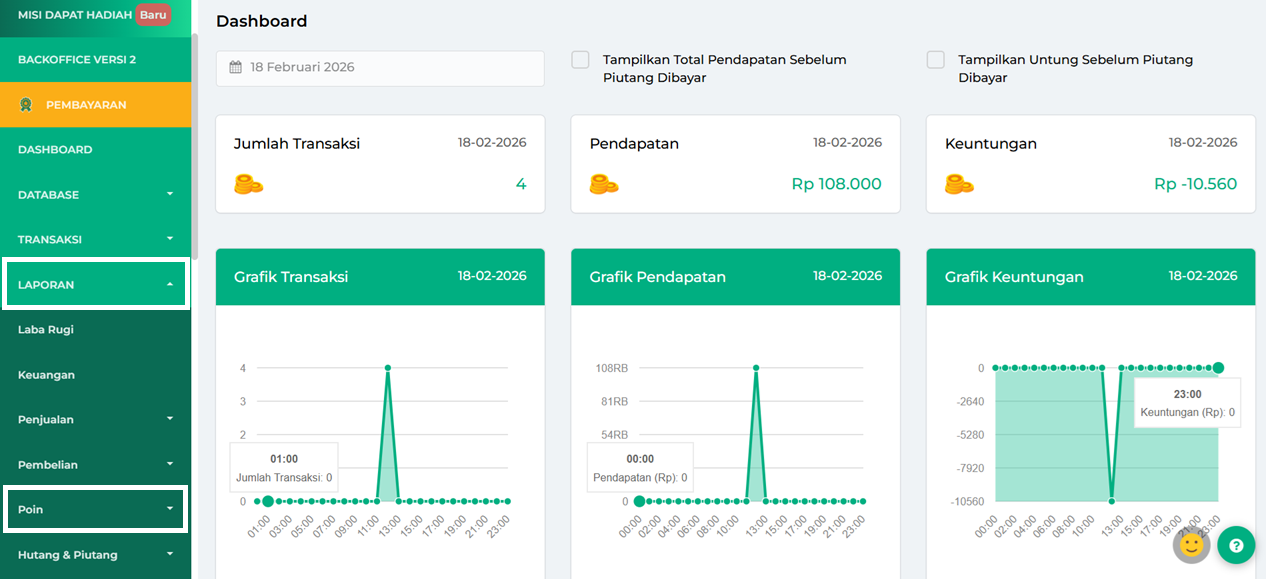1266x579 pixels.
Task: Tick Tampilkan Untung Sebelum Piutang Dibayar checkbox
Action: click(x=935, y=60)
